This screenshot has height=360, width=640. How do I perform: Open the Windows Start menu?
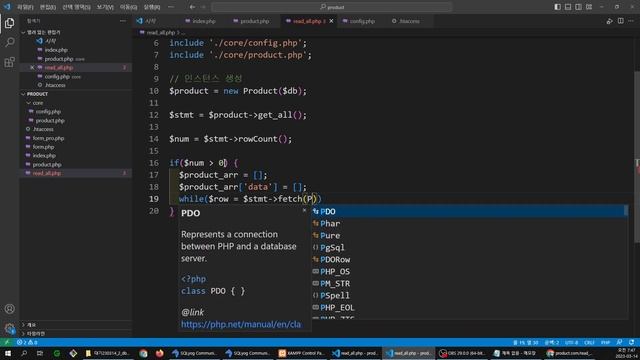8,353
